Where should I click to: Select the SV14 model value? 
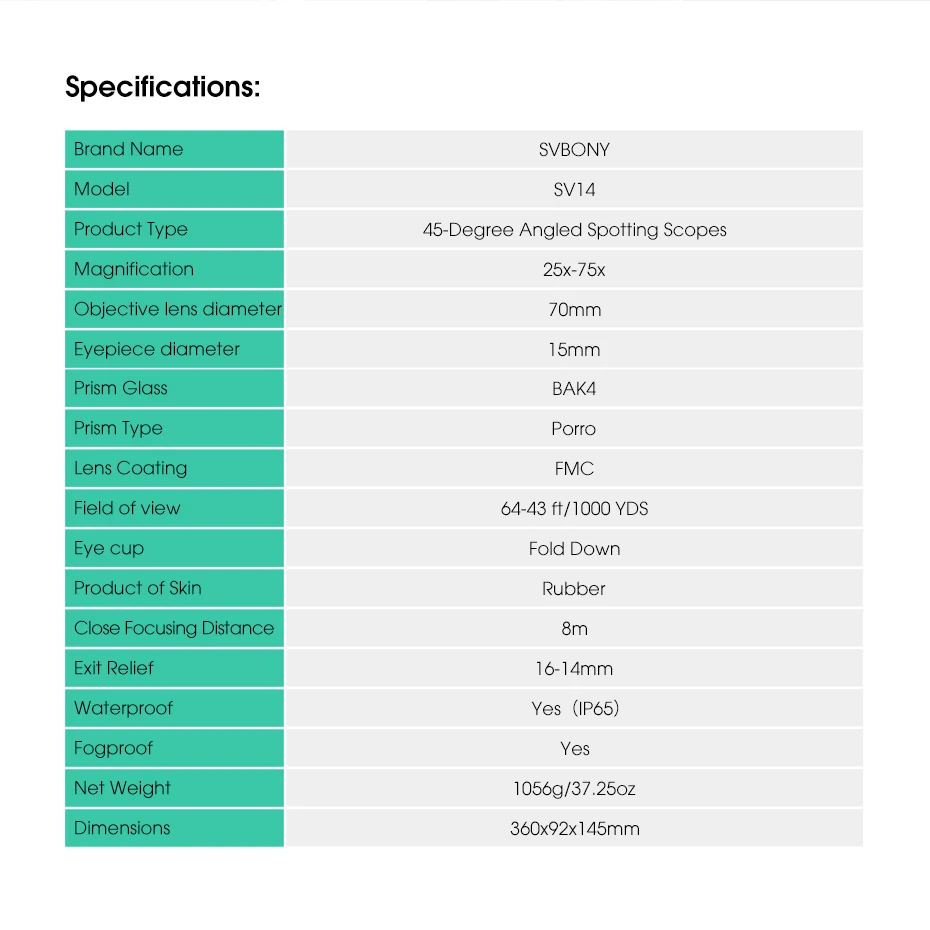574,190
